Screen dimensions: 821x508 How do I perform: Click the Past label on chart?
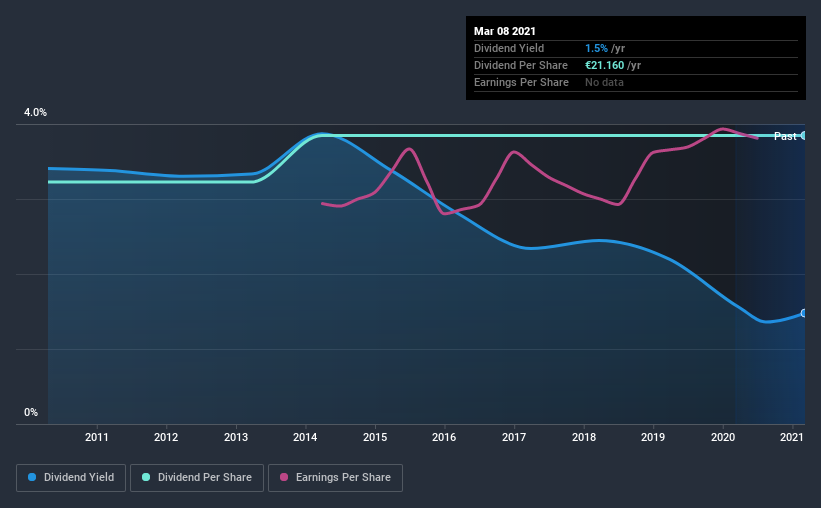[x=785, y=136]
